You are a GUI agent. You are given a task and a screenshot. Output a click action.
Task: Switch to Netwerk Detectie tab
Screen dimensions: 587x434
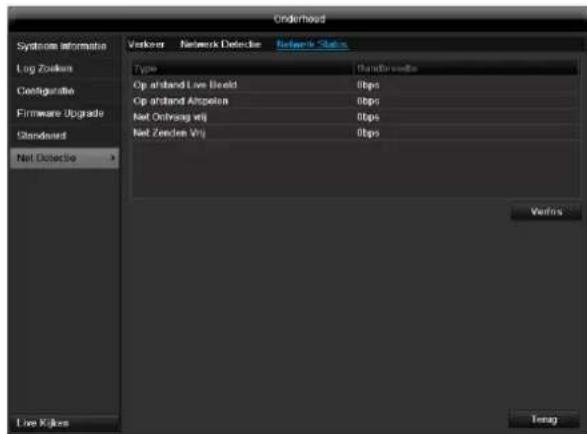(x=220, y=45)
